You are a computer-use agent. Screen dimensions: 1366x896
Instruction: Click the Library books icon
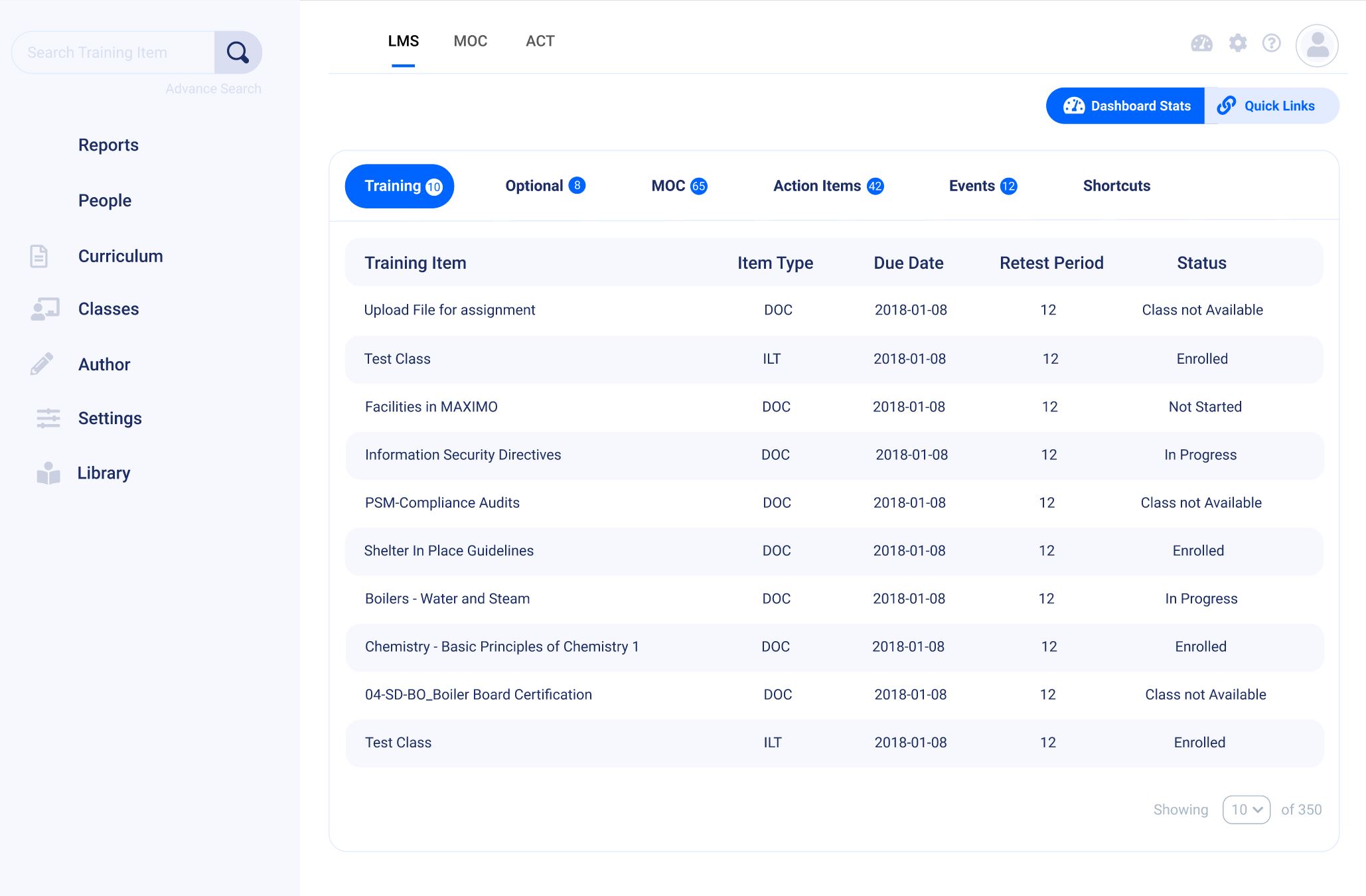[x=47, y=473]
